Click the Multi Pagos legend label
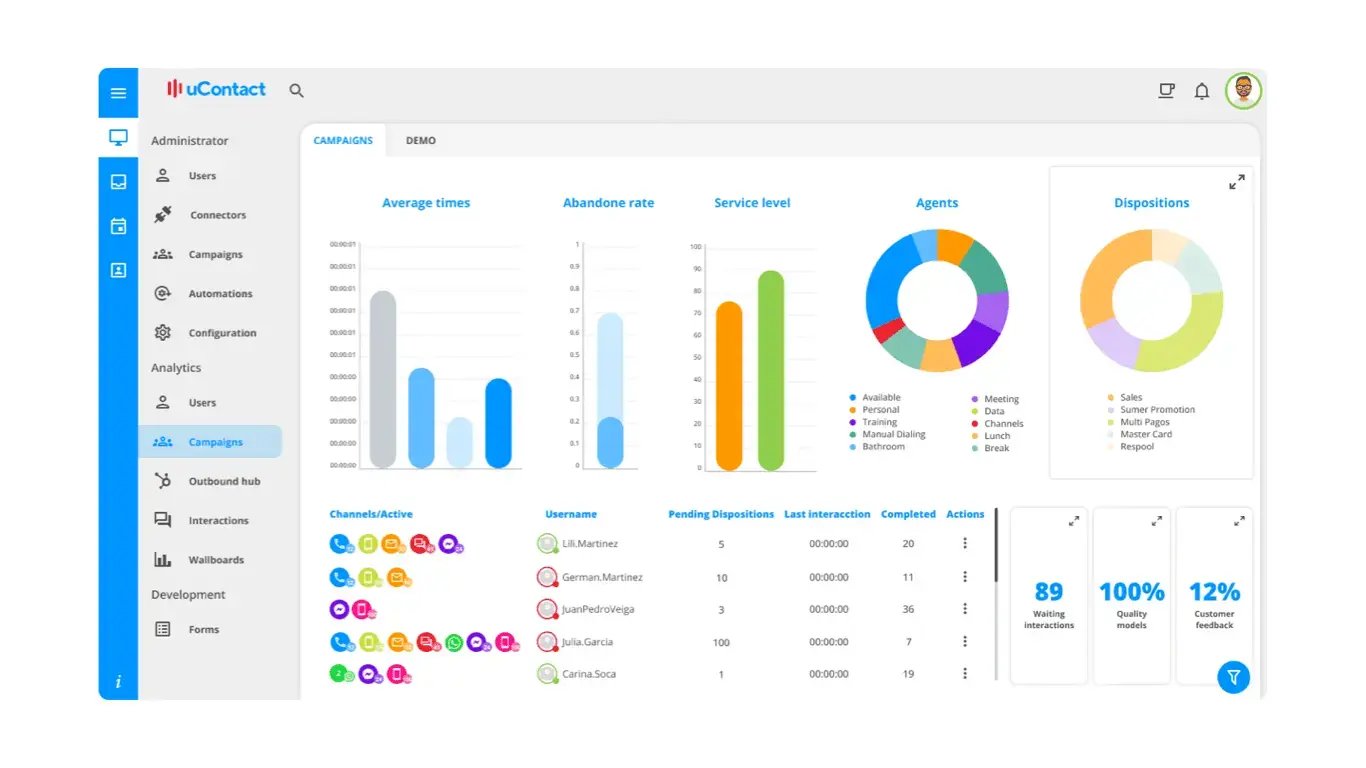Image resolution: width=1366 pixels, height=768 pixels. point(1146,422)
